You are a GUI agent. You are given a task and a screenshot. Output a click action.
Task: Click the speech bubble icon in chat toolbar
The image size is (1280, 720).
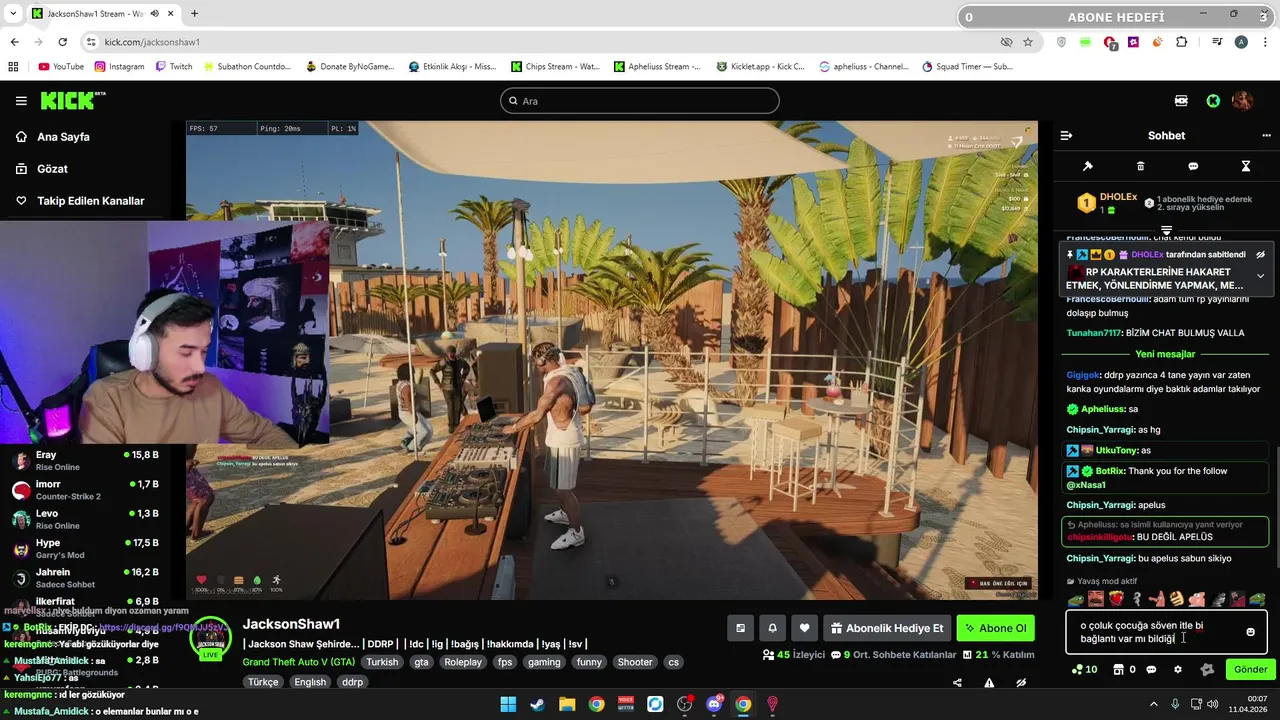(1193, 166)
